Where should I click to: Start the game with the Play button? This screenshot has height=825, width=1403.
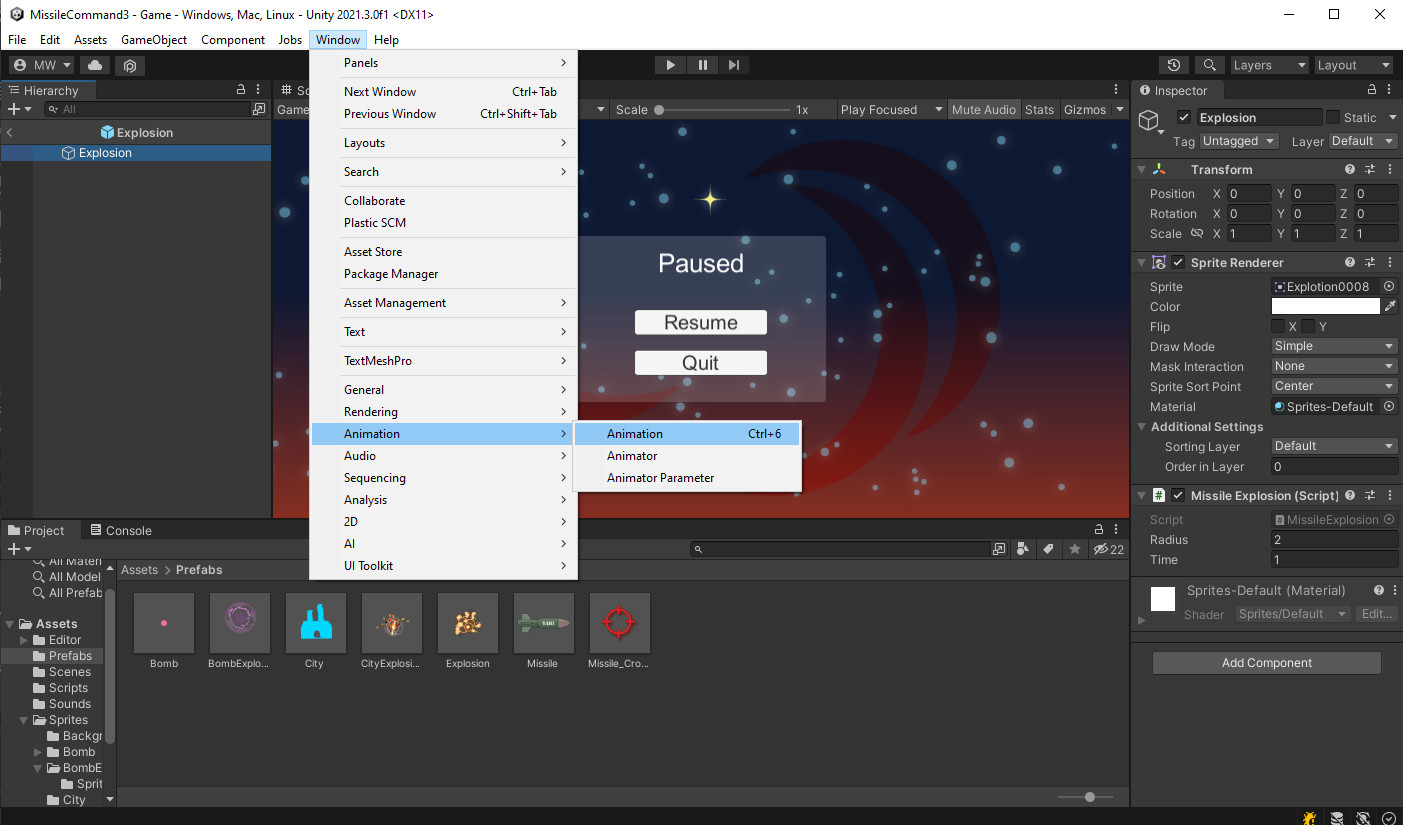670,64
